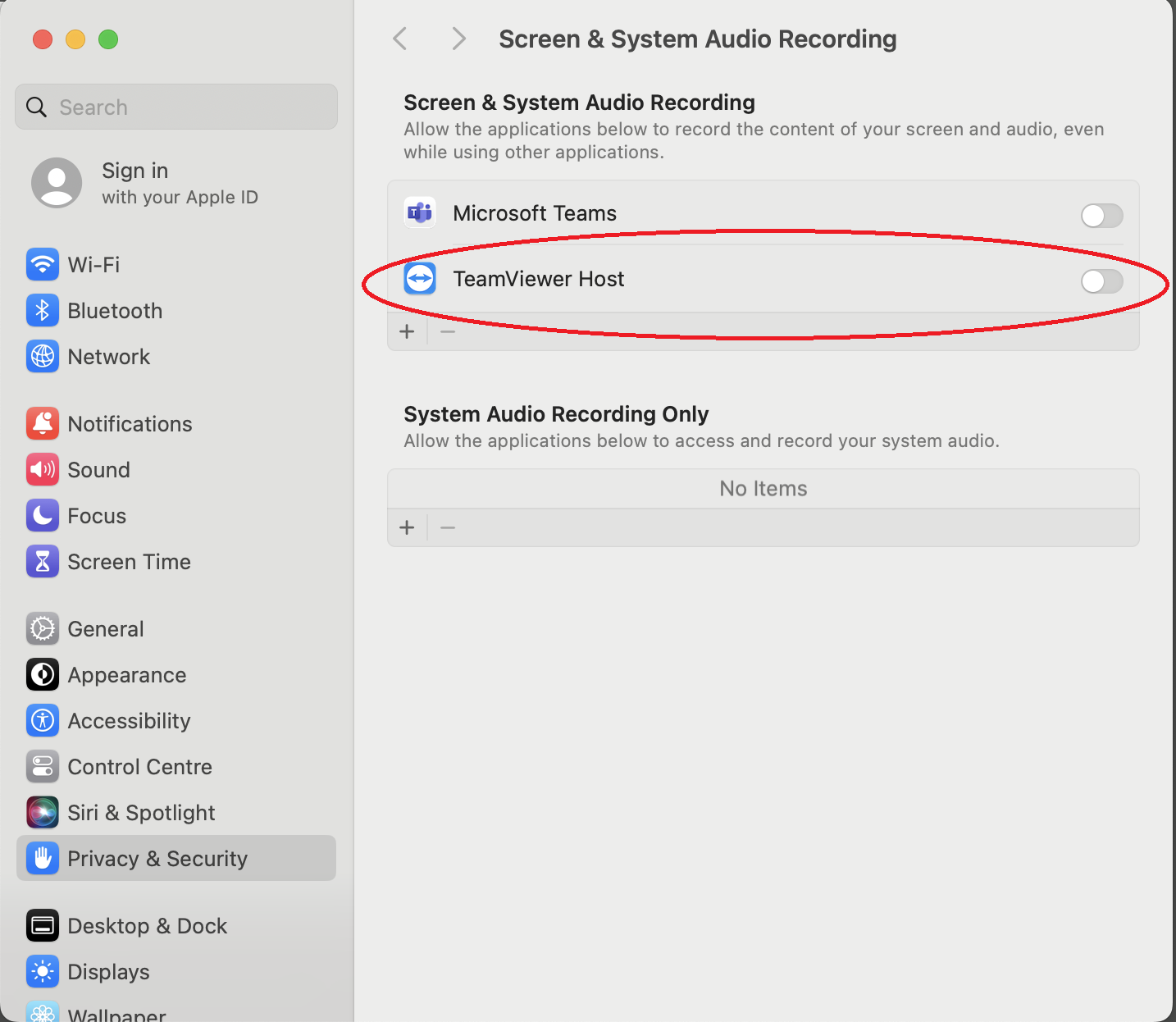The width and height of the screenshot is (1176, 1022).
Task: Click the Network globe icon
Action: [43, 356]
